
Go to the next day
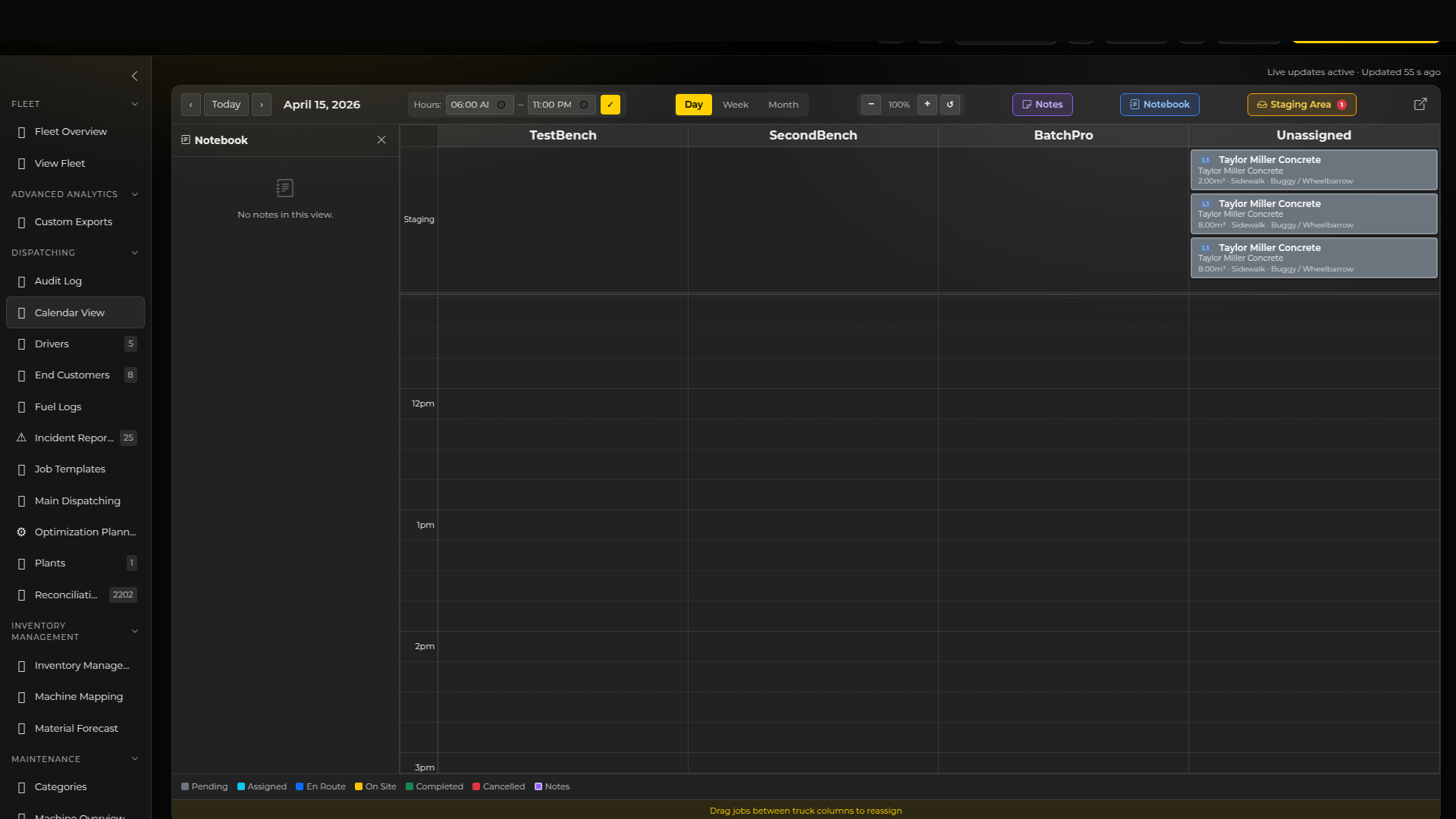click(262, 105)
